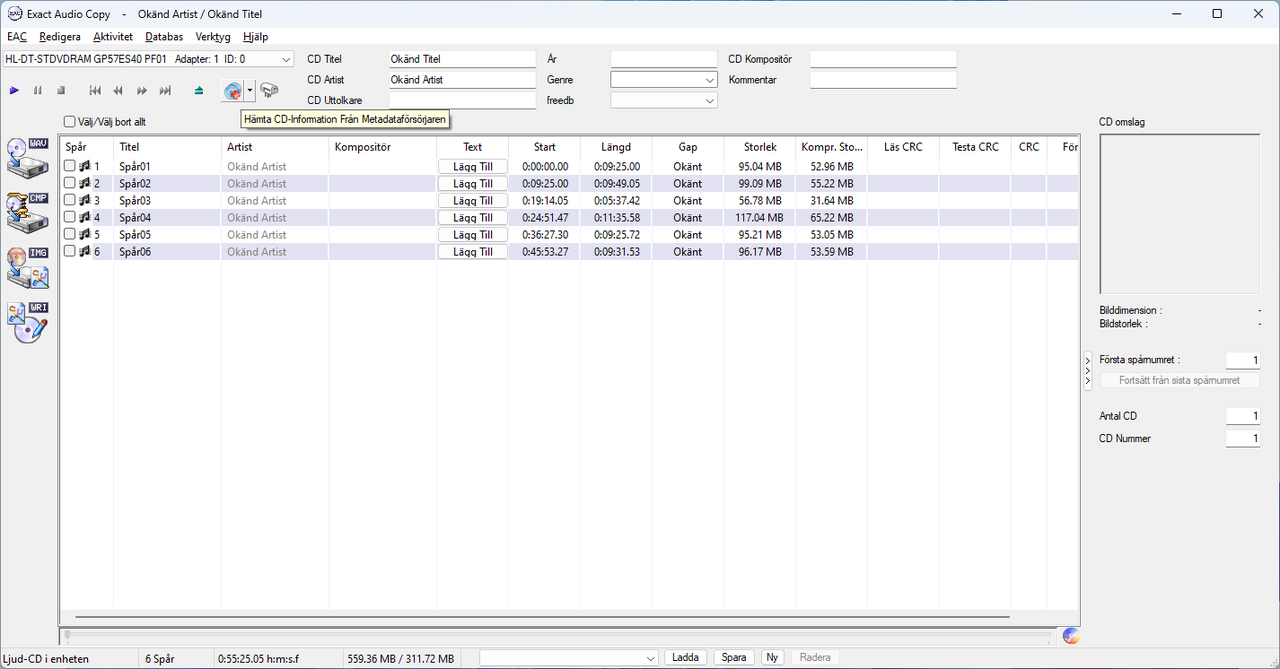Eject the CD with the eject icon
Screen dimensions: 1280x669
(199, 91)
